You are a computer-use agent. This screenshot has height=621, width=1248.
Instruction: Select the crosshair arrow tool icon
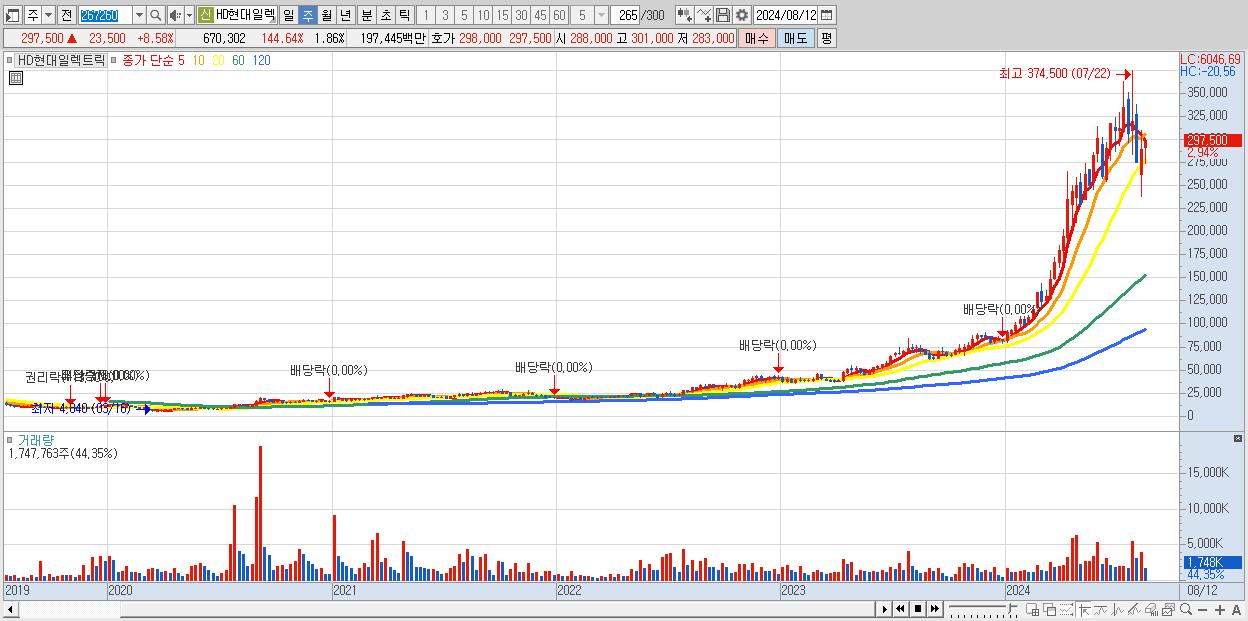pos(1085,610)
